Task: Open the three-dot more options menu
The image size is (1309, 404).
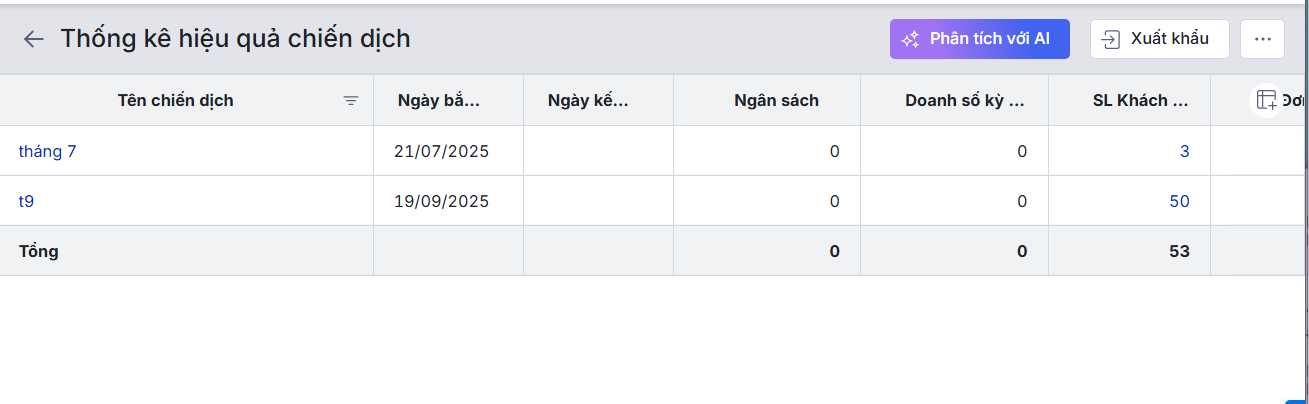Action: pyautogui.click(x=1262, y=39)
